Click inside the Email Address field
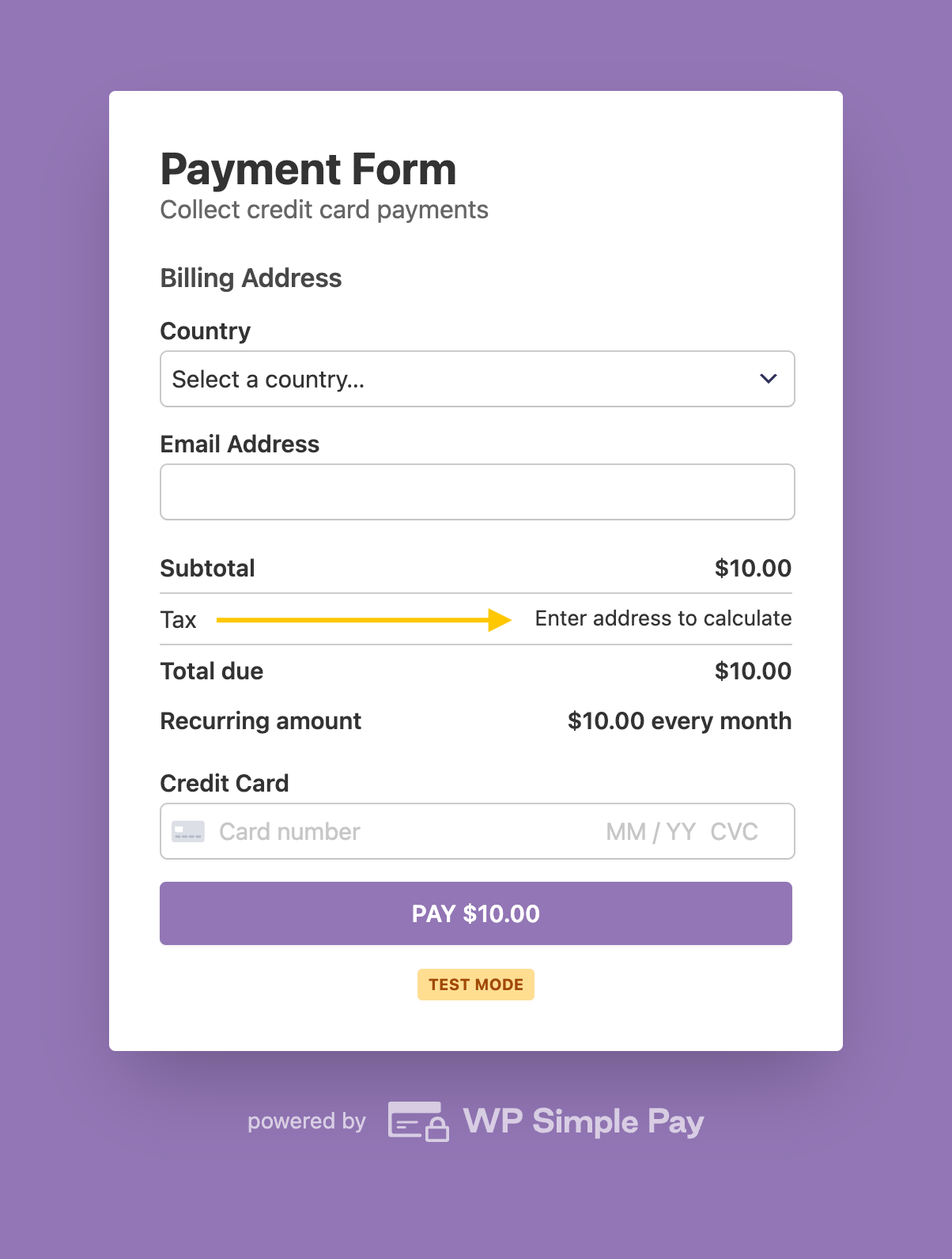The image size is (952, 1259). click(477, 491)
